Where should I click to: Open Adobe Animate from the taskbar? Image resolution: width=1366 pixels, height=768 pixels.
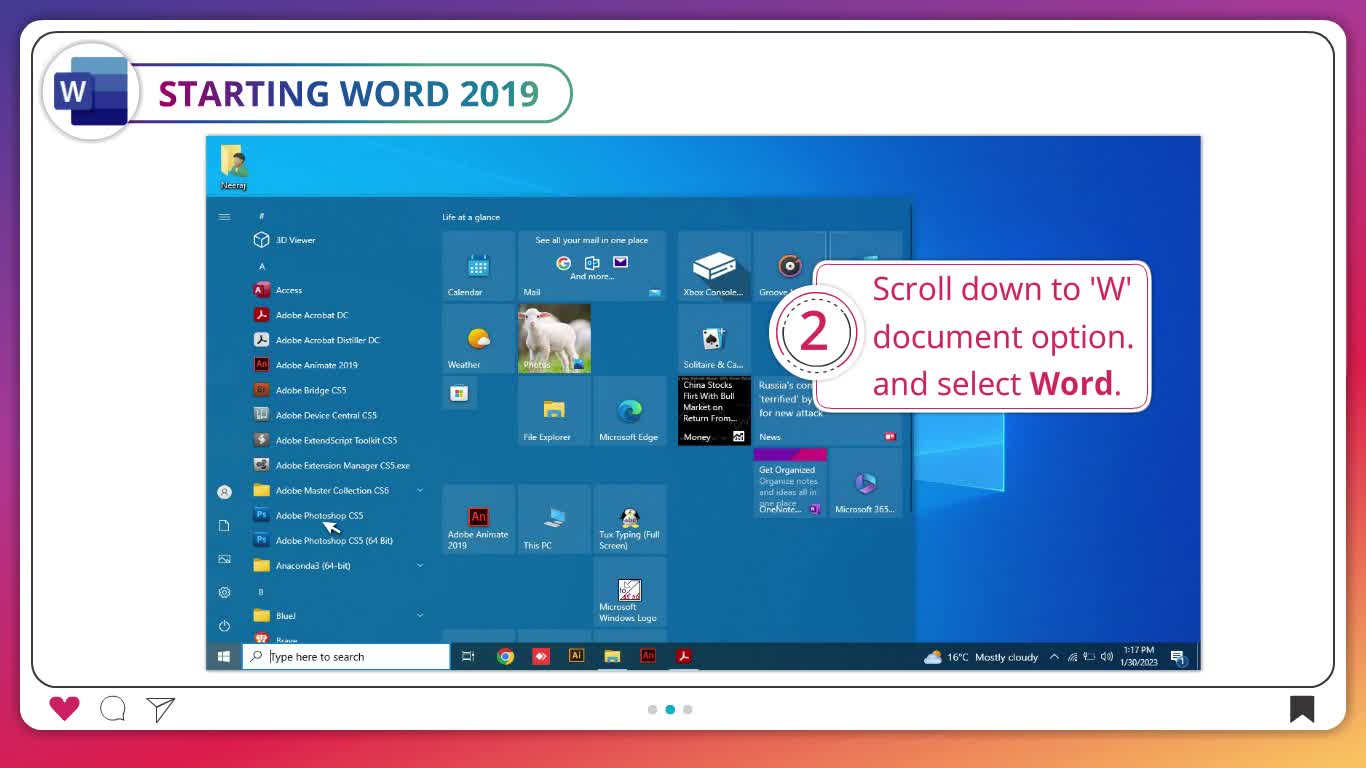(647, 656)
